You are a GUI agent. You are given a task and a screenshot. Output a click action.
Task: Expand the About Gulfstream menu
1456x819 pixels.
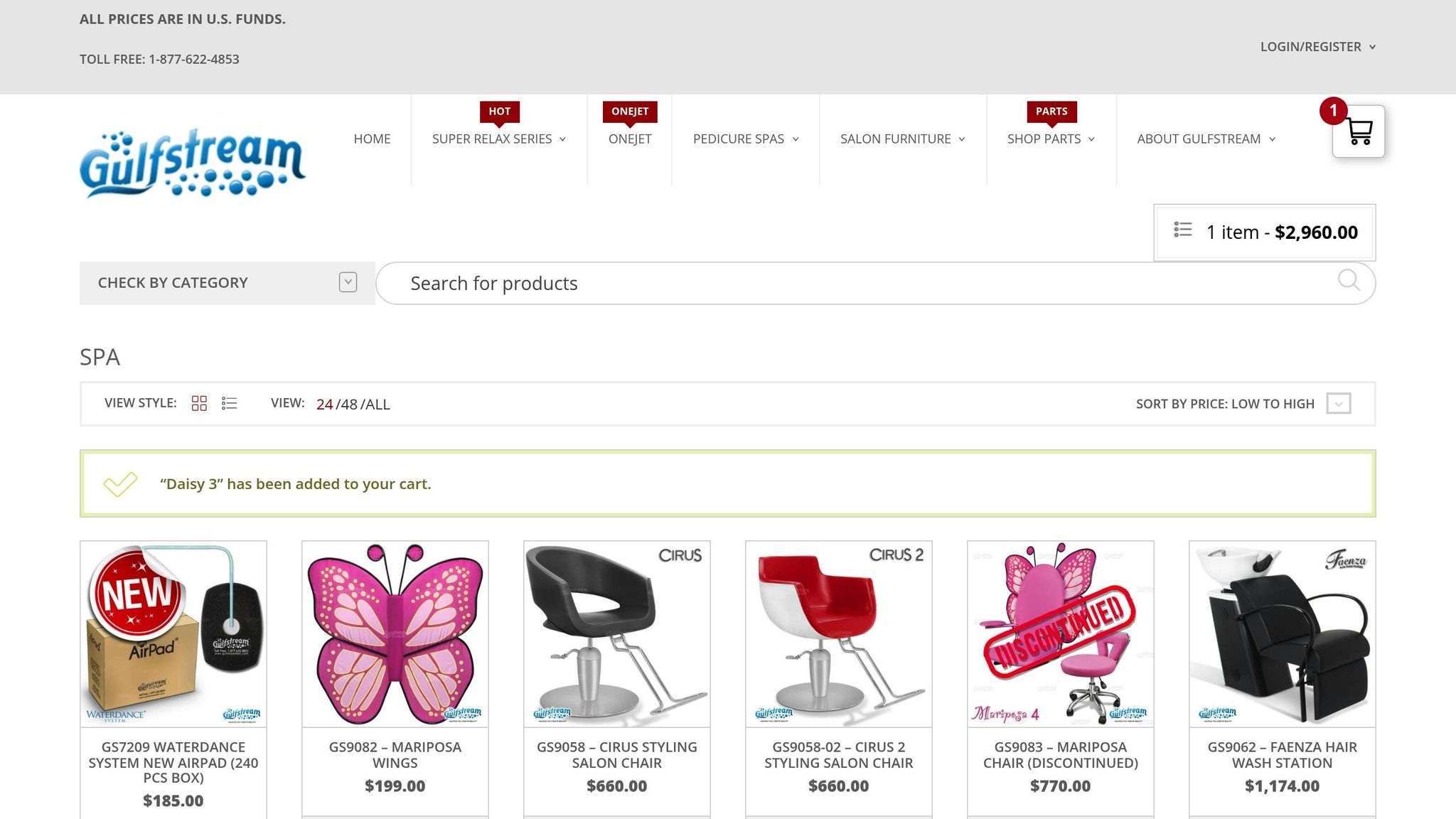(1206, 139)
